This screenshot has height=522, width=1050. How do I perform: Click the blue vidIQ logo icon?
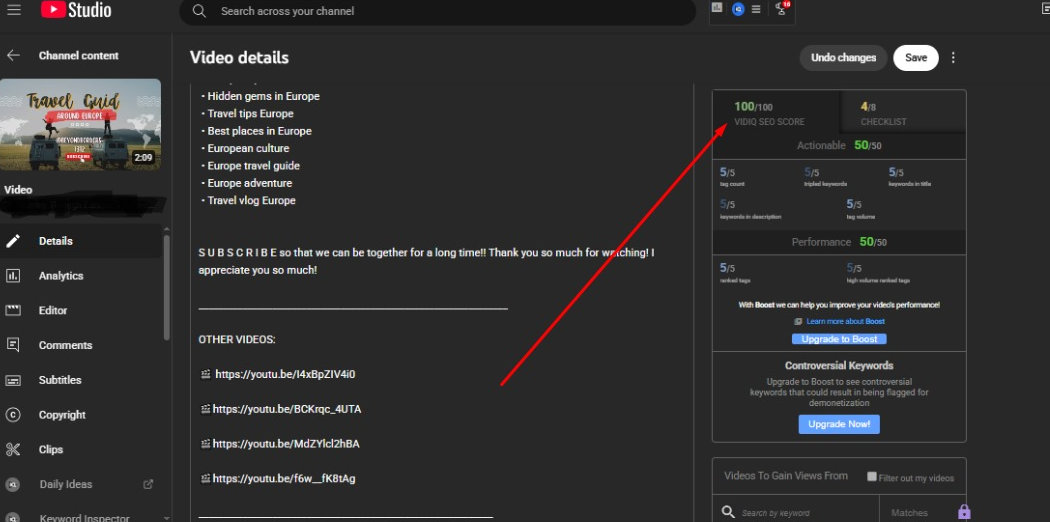[x=738, y=9]
